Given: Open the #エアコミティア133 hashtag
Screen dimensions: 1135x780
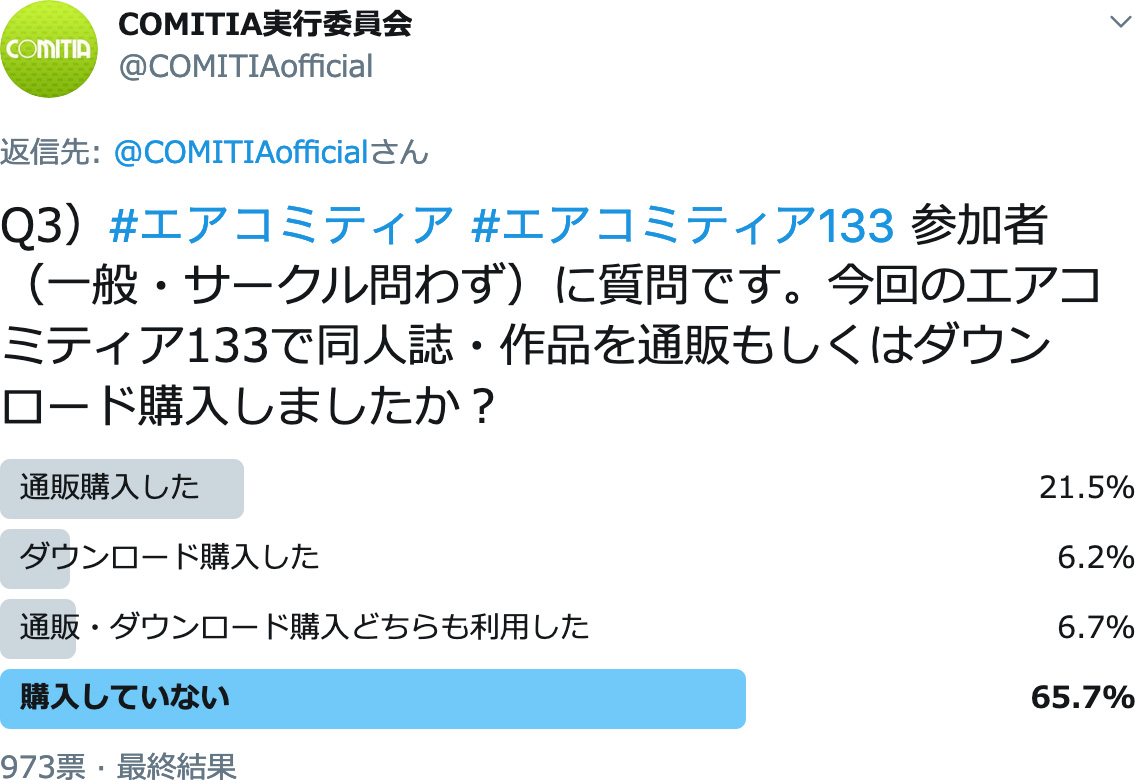Looking at the screenshot, I should click(x=681, y=227).
